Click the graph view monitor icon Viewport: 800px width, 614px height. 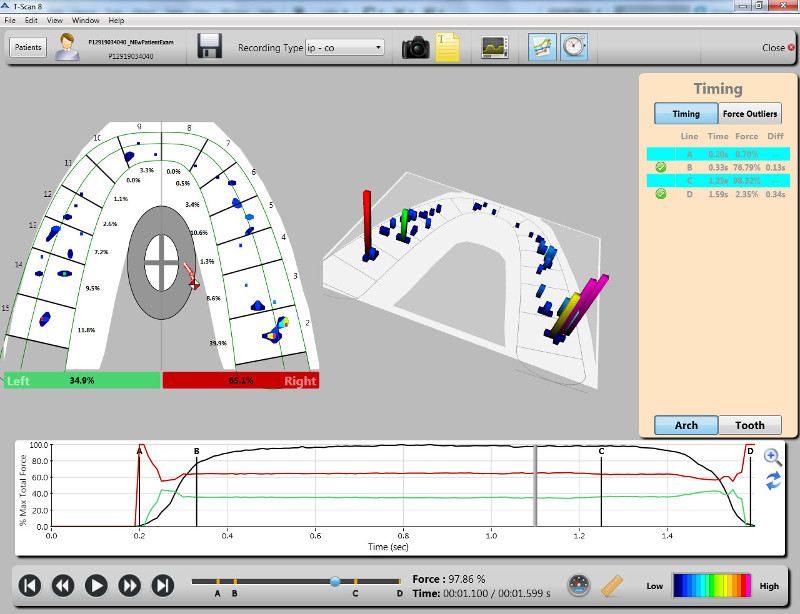coord(495,47)
